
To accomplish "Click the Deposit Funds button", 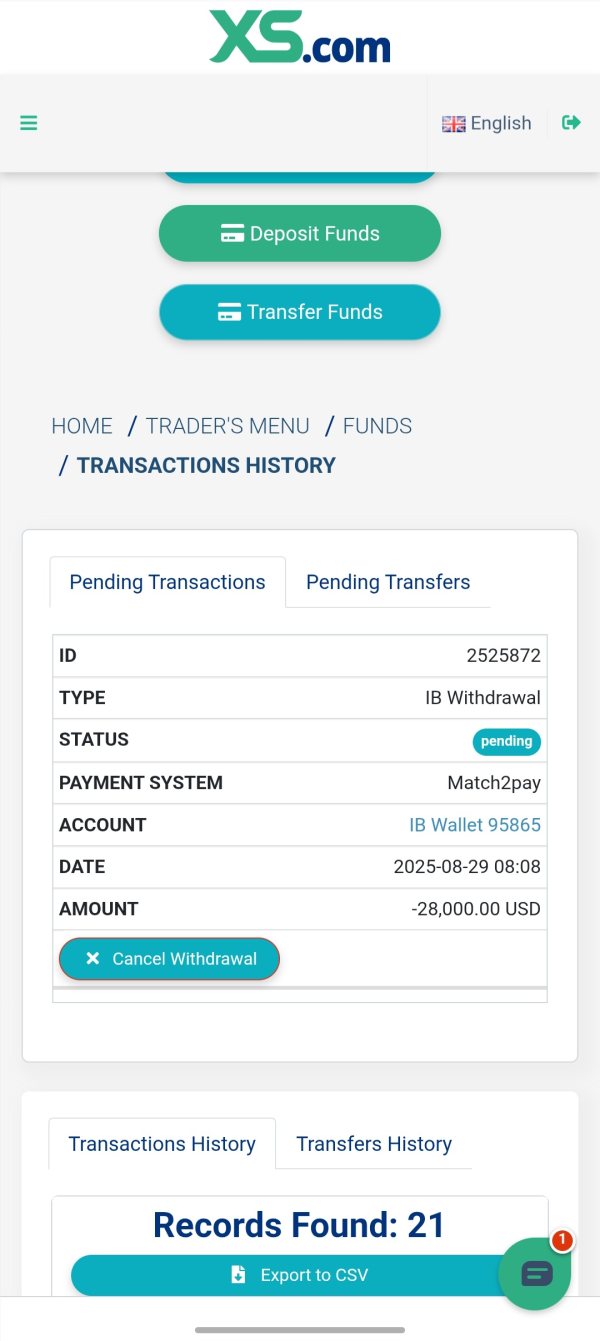I will pos(300,234).
